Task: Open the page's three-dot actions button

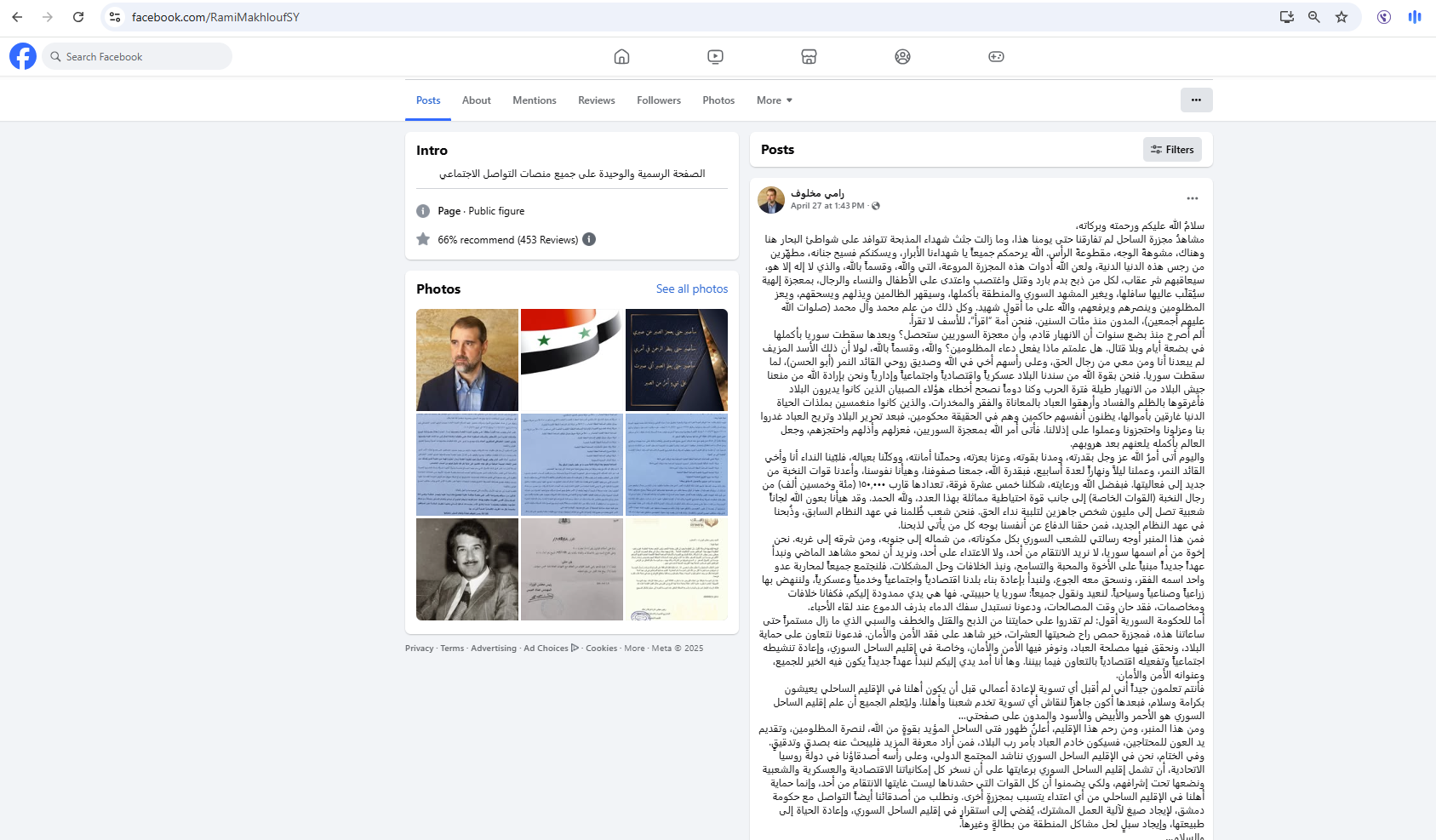Action: [1196, 100]
